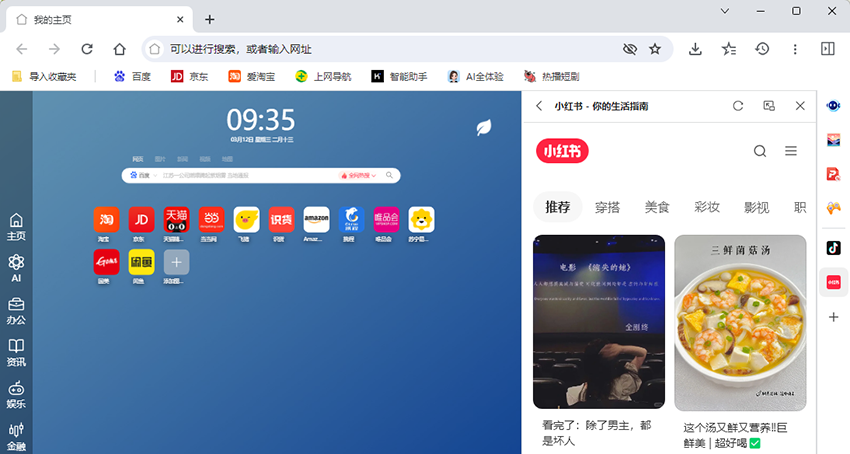Bookmark this page with the star icon
The height and width of the screenshot is (454, 850).
pos(655,49)
